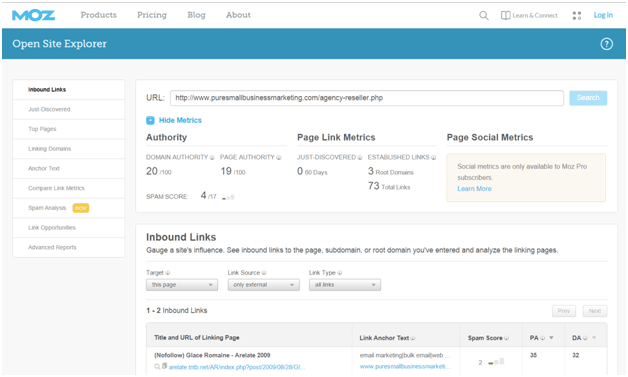Select Linking Domains in sidebar
Image resolution: width=628 pixels, height=377 pixels.
69,149
